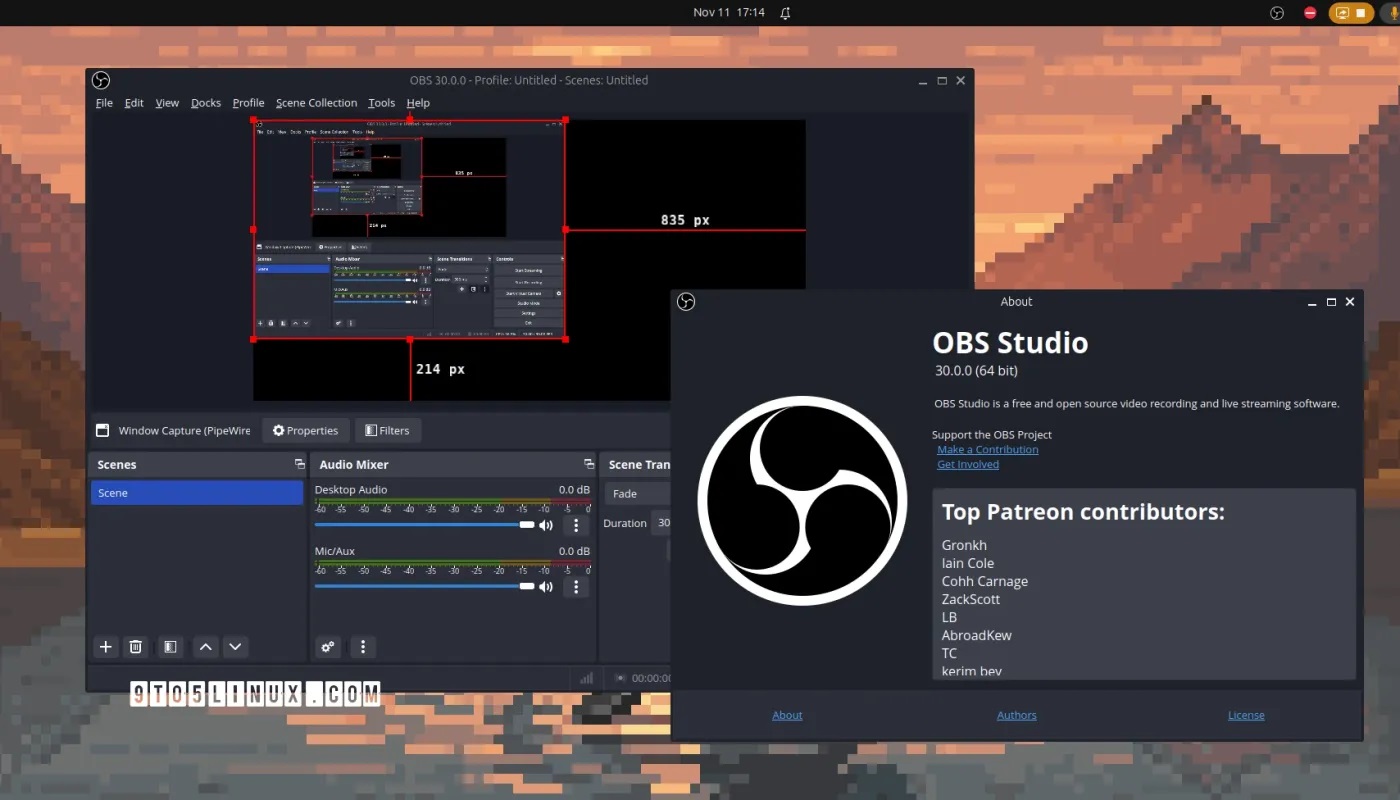Open the Edit menu
1400x800 pixels.
134,103
